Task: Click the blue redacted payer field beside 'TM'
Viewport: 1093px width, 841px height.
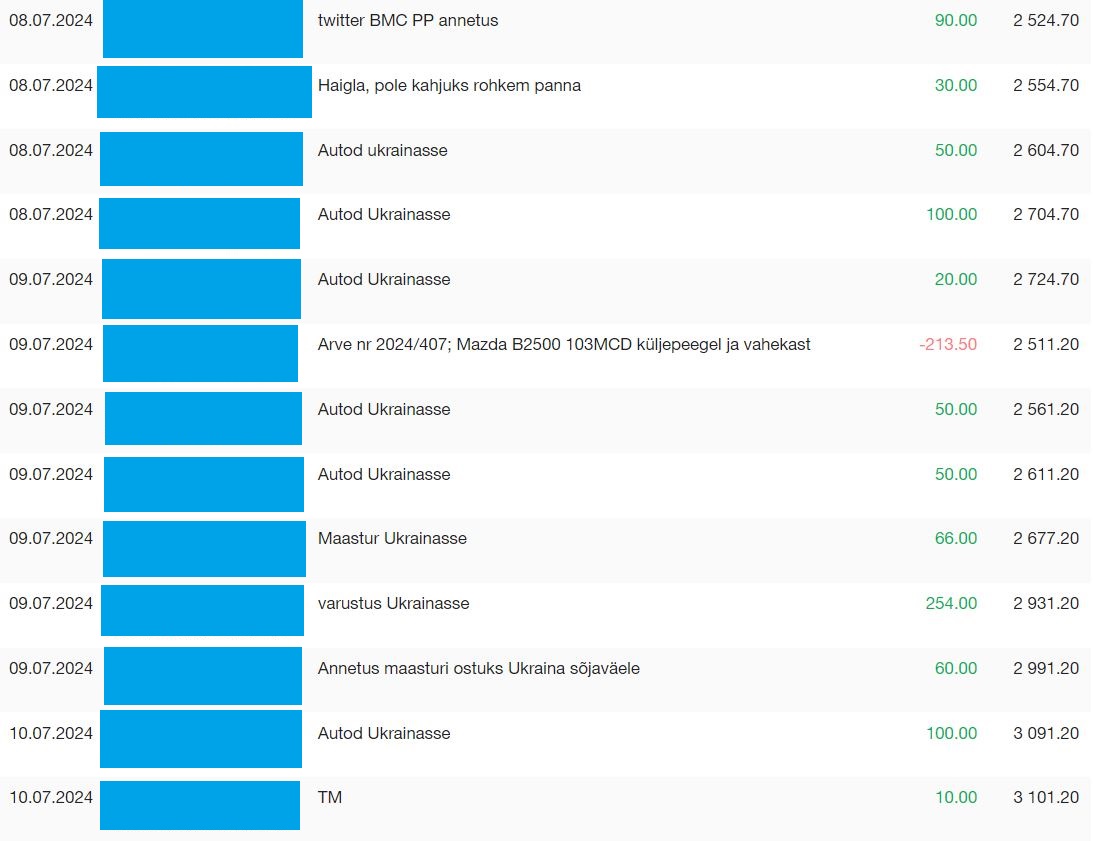Action: 200,805
